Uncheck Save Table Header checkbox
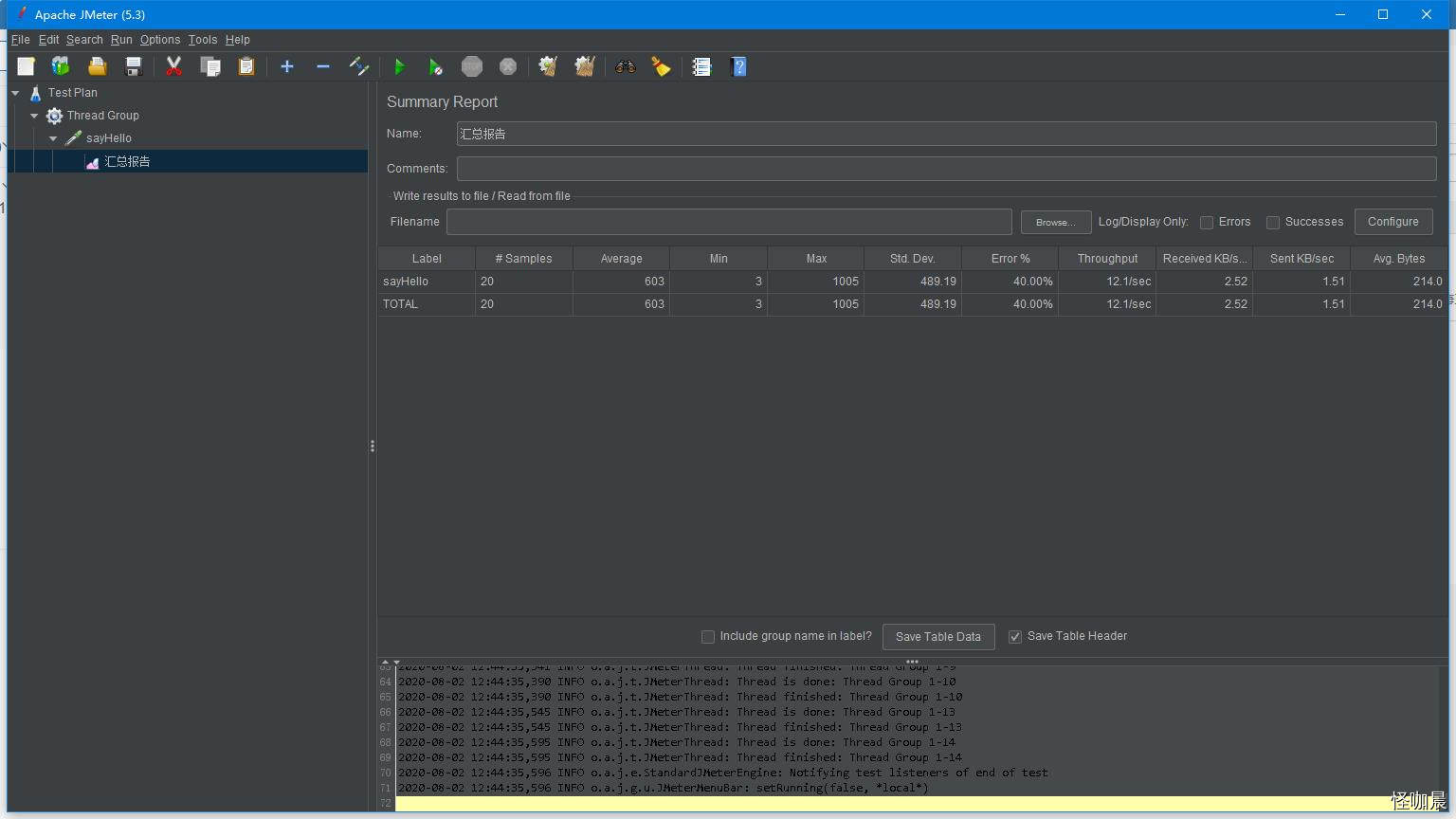Image resolution: width=1456 pixels, height=819 pixels. (x=1015, y=636)
